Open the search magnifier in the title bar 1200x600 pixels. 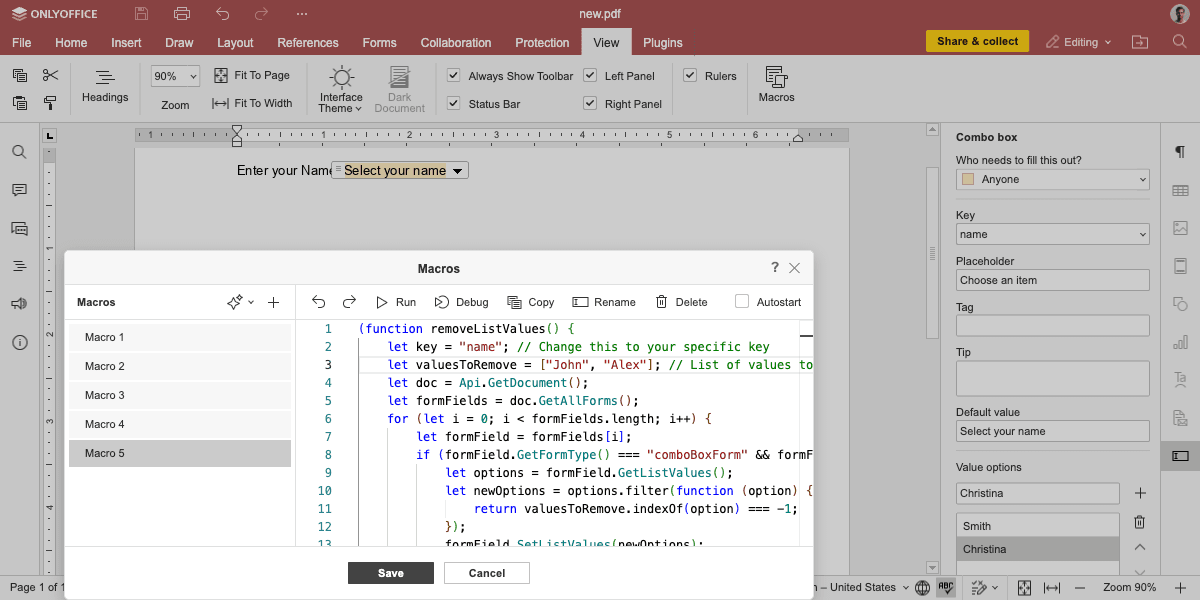click(x=1179, y=42)
